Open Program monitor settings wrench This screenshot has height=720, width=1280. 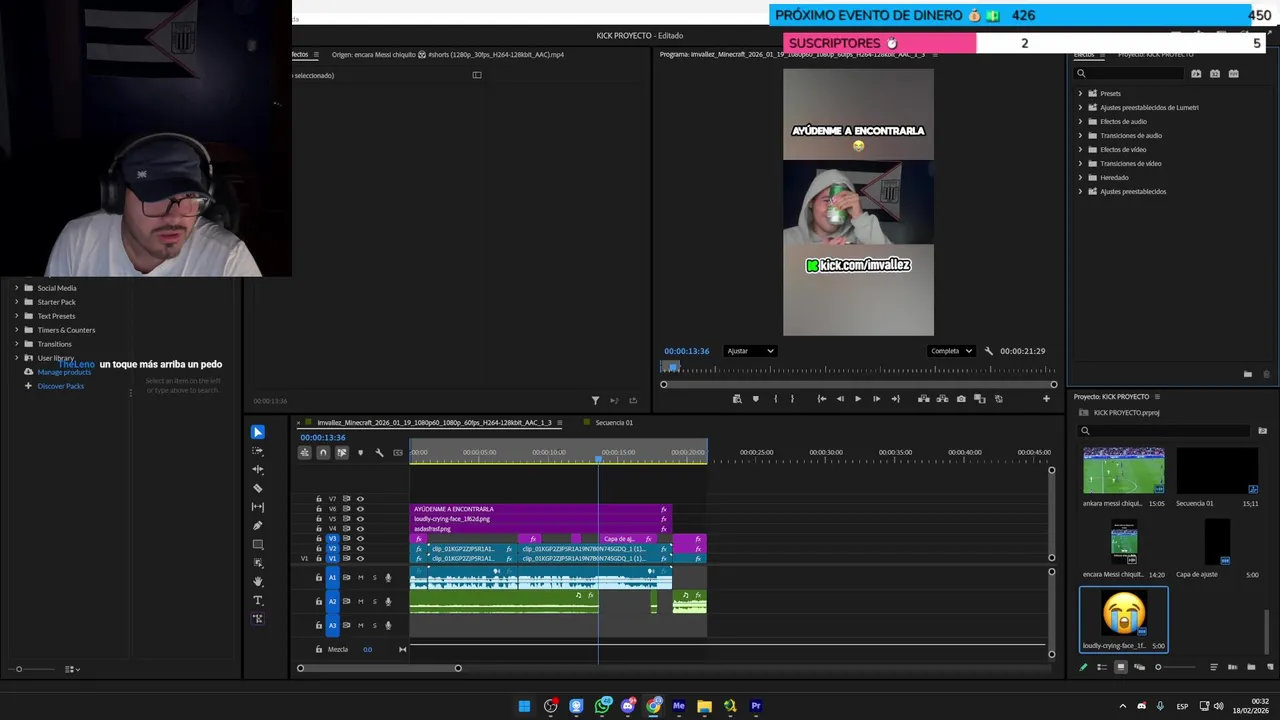[988, 351]
